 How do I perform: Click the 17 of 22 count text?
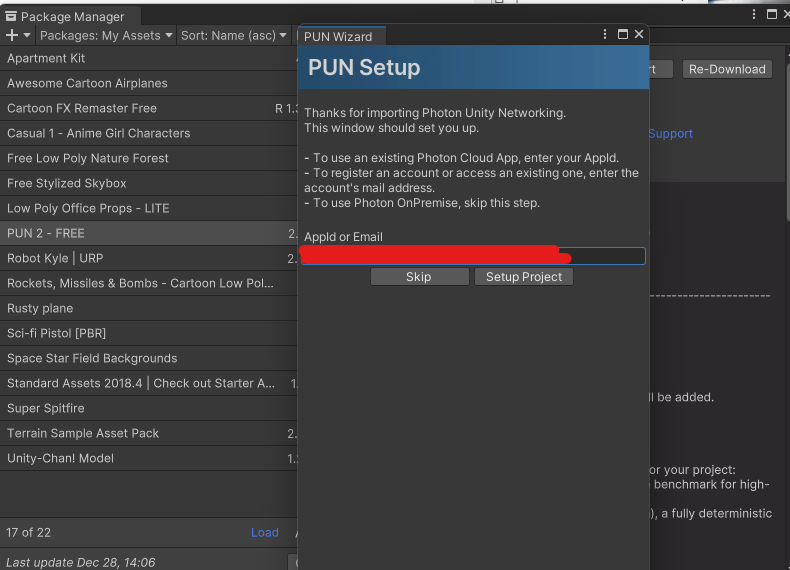point(29,533)
